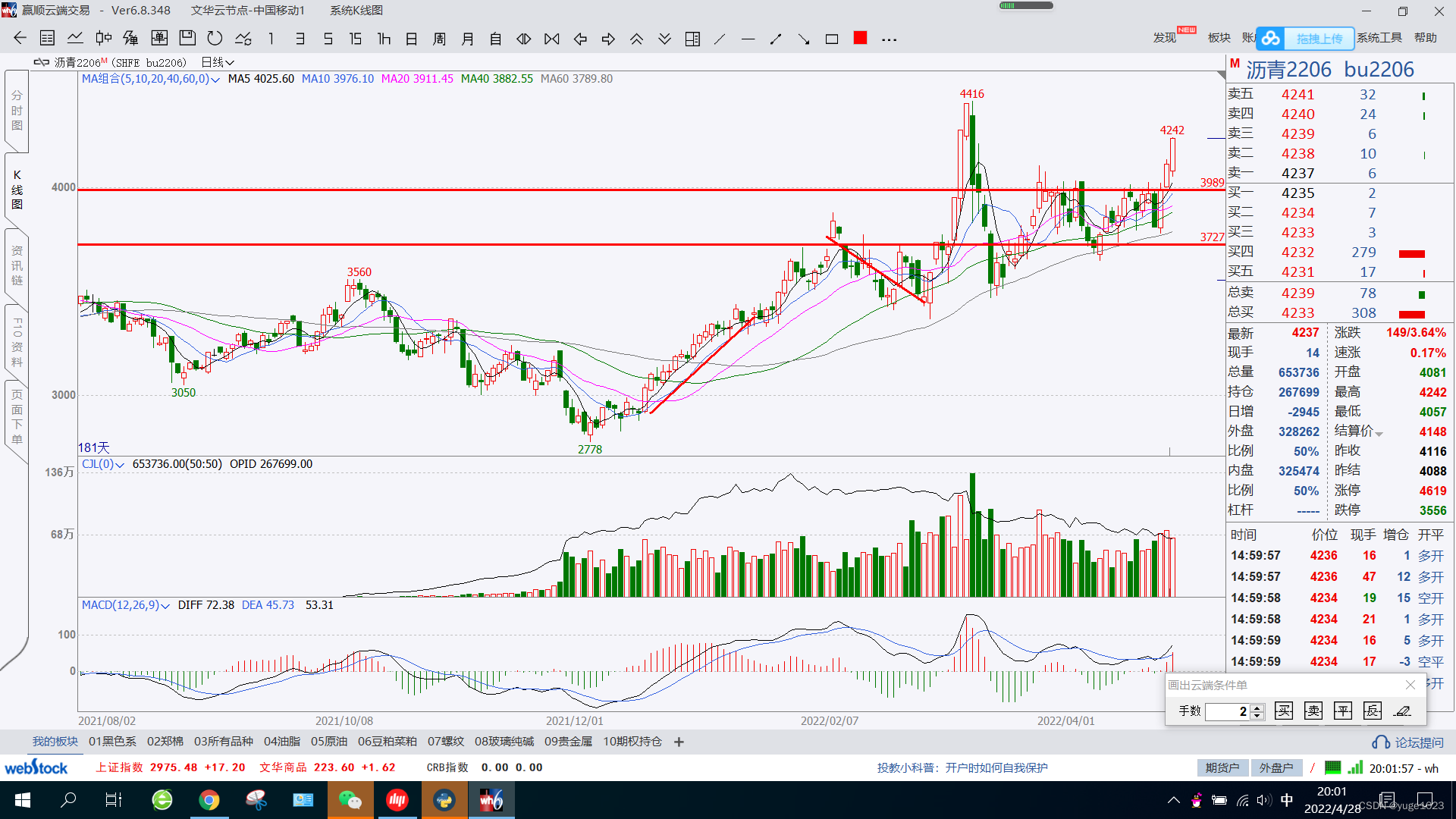Switch to F10资料 side tab
This screenshot has height=819, width=1456.
pyautogui.click(x=17, y=341)
